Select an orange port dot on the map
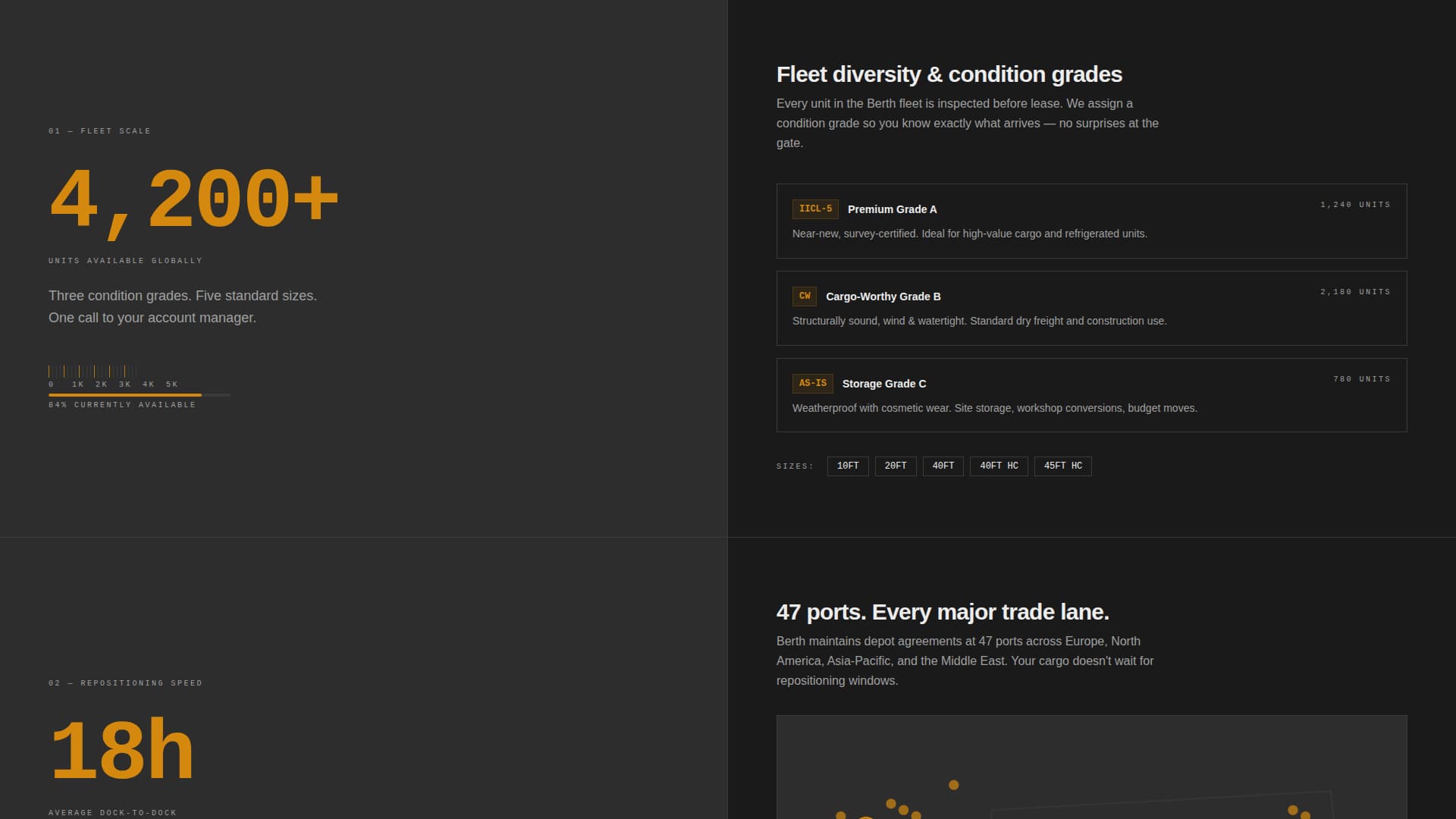Viewport: 1456px width, 819px height. tap(952, 784)
